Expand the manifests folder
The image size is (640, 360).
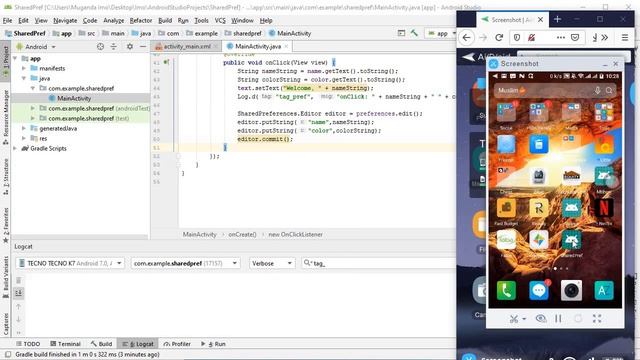24,68
